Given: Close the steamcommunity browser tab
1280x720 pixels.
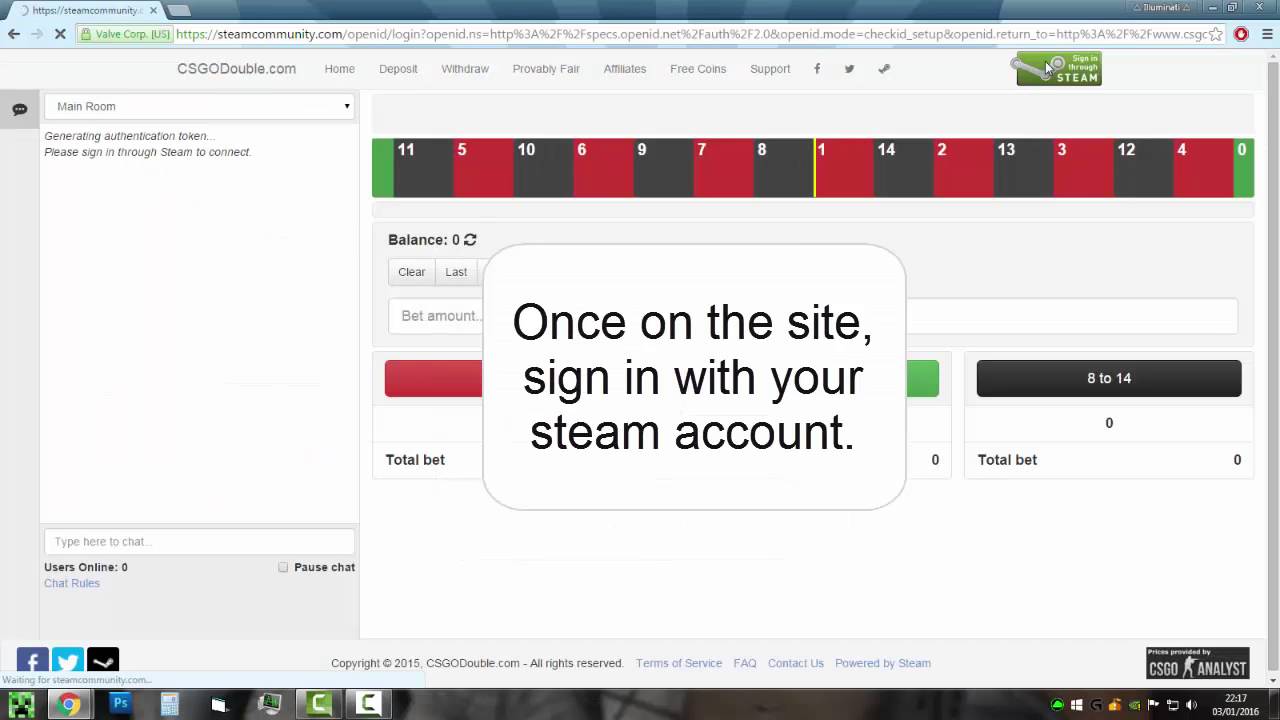Looking at the screenshot, I should 153,10.
